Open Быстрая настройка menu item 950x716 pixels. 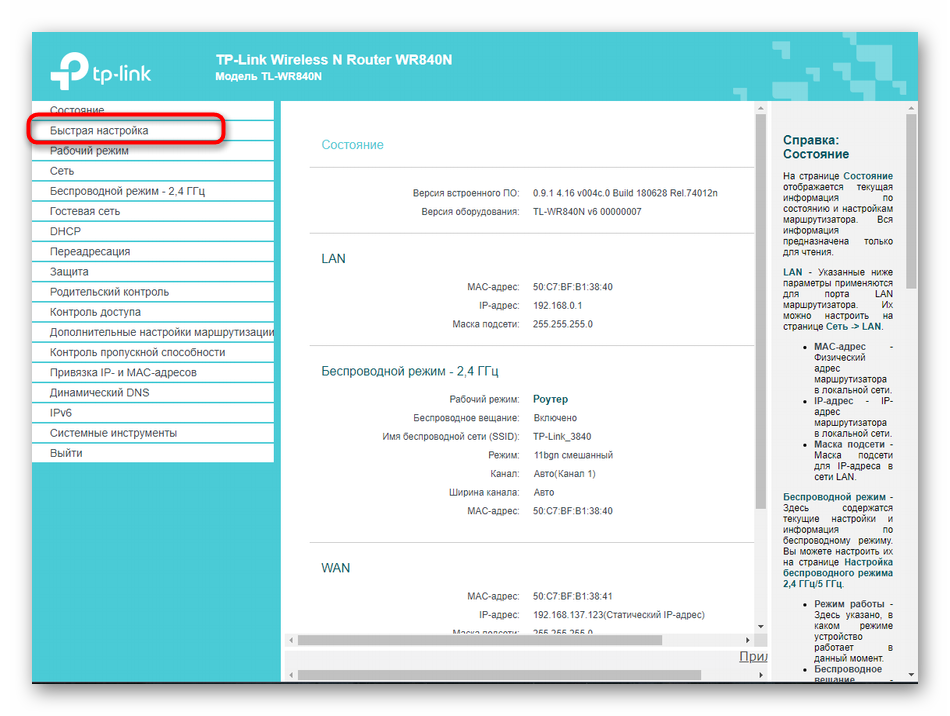pos(100,131)
